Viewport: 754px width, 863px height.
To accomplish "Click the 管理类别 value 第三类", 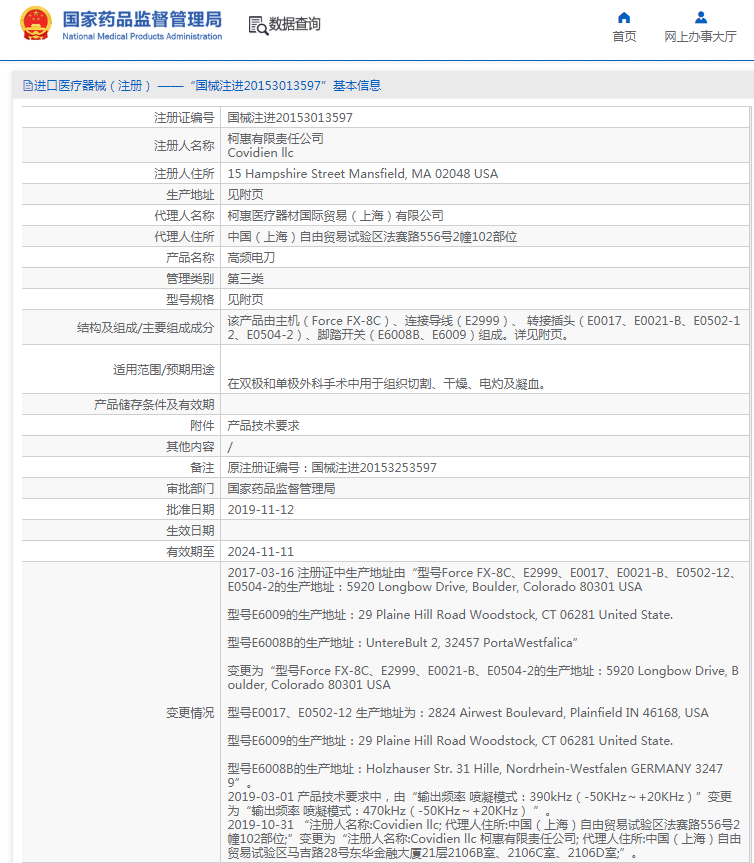I will [245, 278].
